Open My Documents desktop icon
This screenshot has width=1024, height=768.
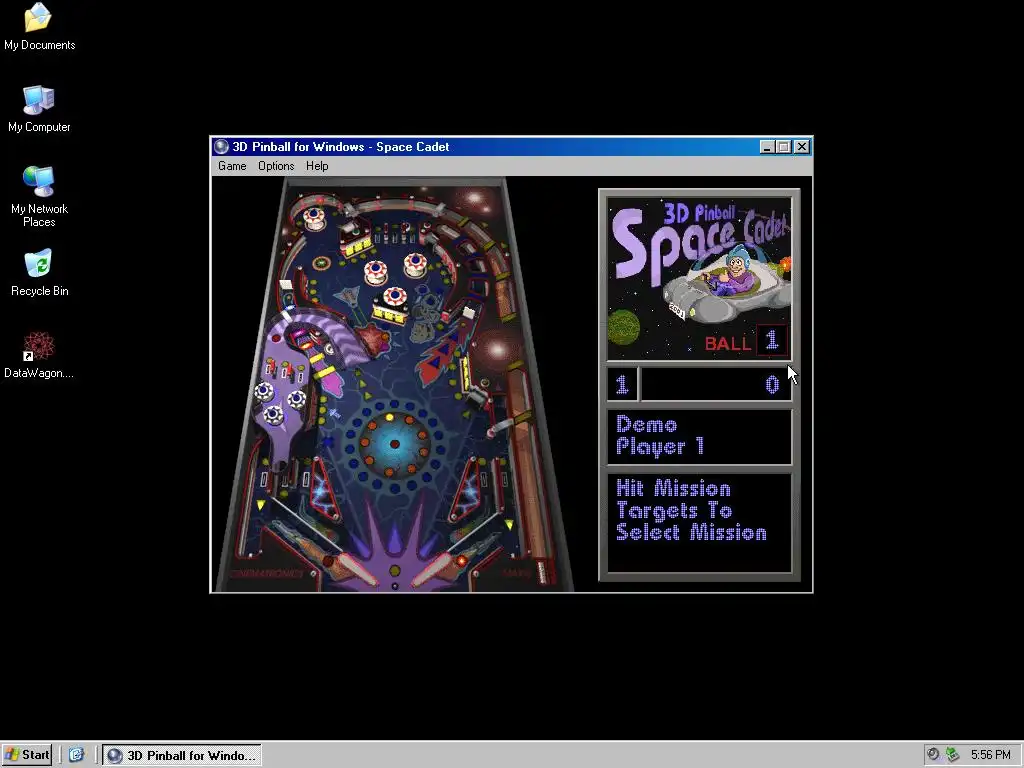[39, 27]
